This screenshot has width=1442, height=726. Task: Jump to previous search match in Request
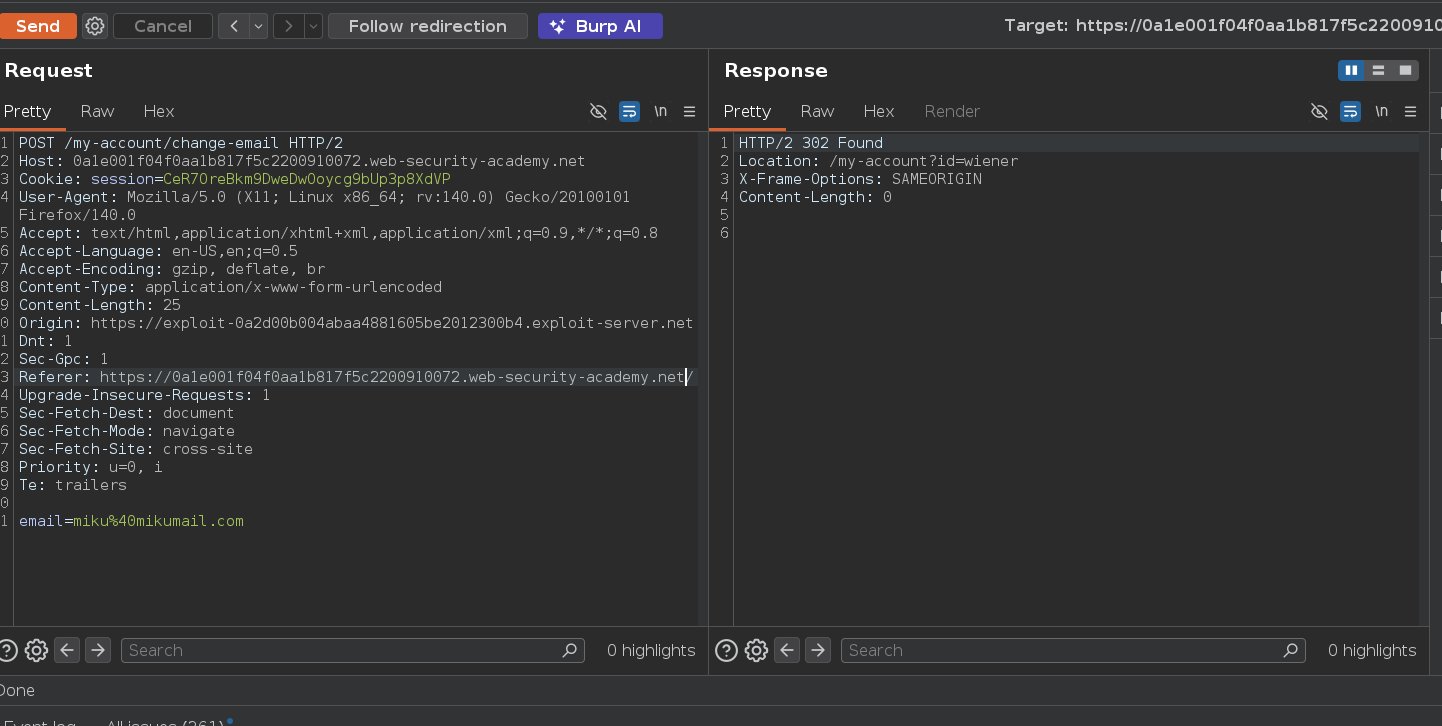click(x=67, y=650)
